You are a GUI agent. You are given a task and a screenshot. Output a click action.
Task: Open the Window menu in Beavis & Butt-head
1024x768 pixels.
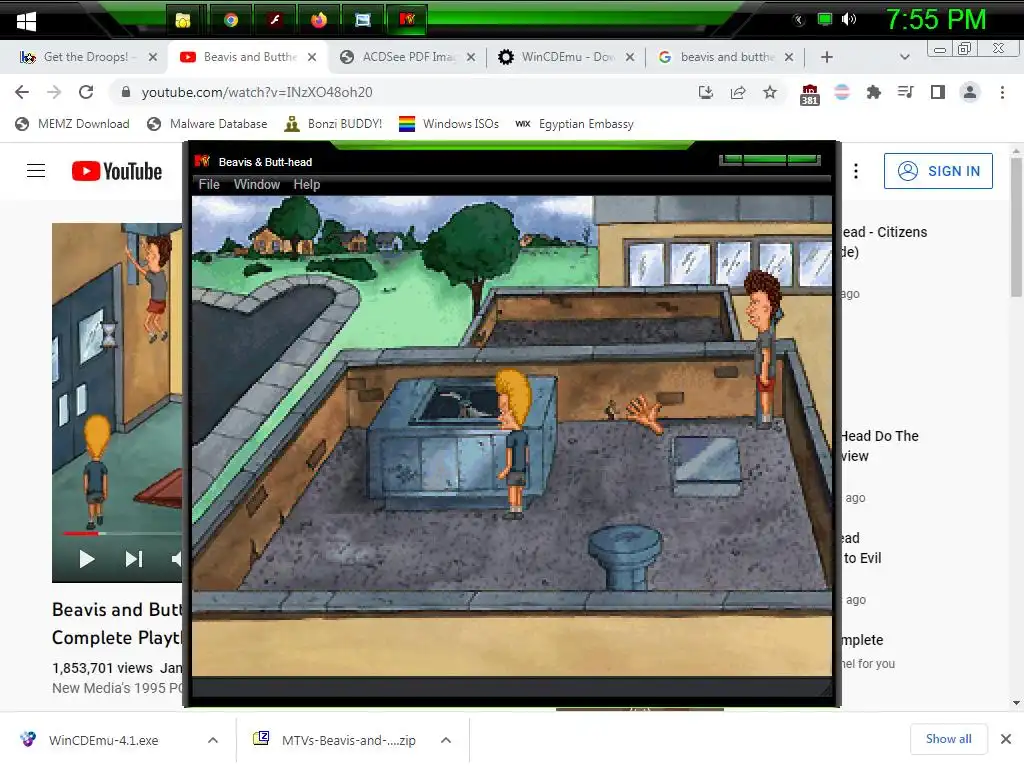[257, 185]
